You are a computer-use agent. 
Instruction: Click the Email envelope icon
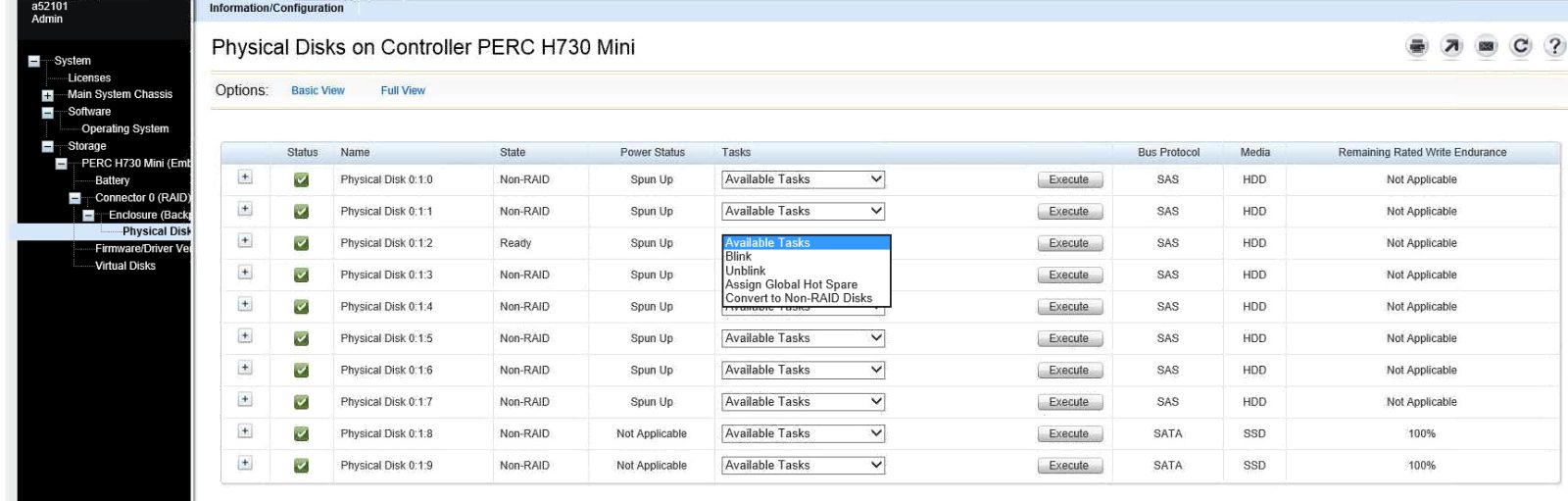point(1487,46)
